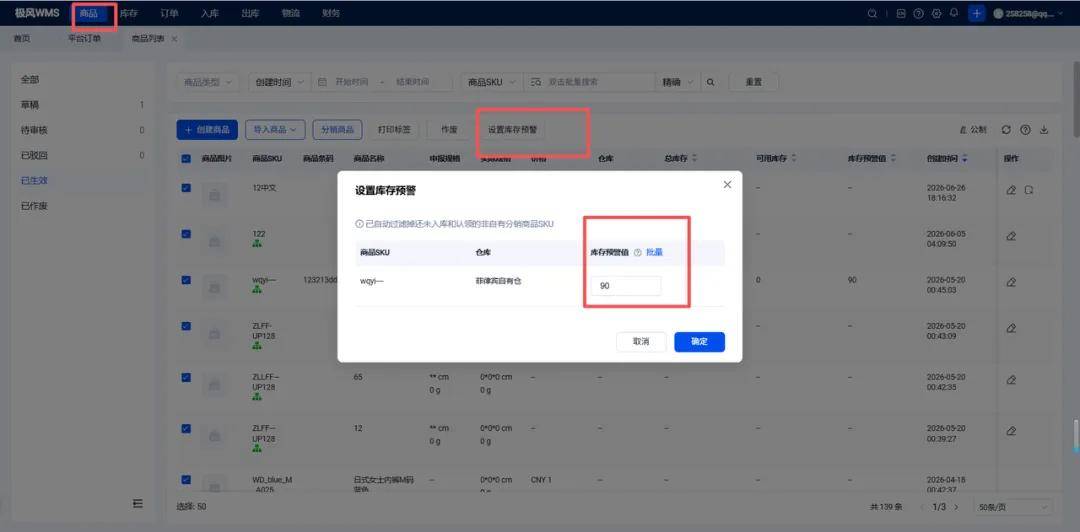The height and width of the screenshot is (532, 1080).
Task: Open the notifications bell icon
Action: click(x=954, y=13)
